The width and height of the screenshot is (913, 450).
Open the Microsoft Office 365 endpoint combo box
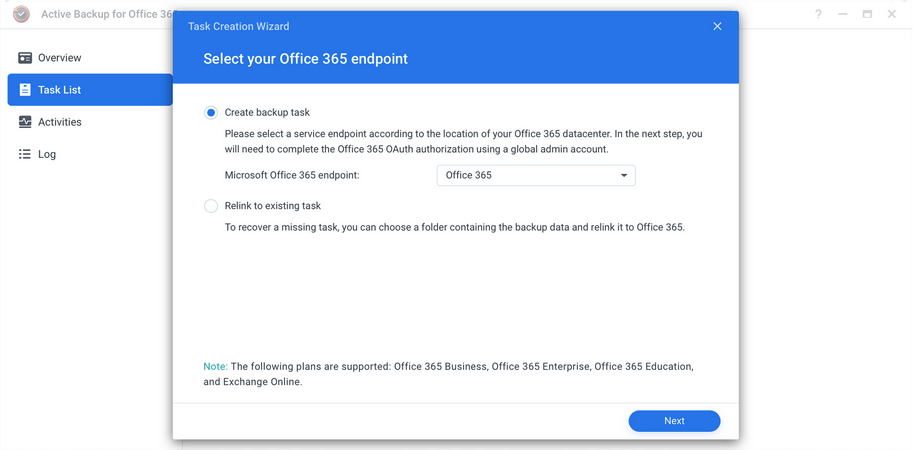click(x=536, y=175)
